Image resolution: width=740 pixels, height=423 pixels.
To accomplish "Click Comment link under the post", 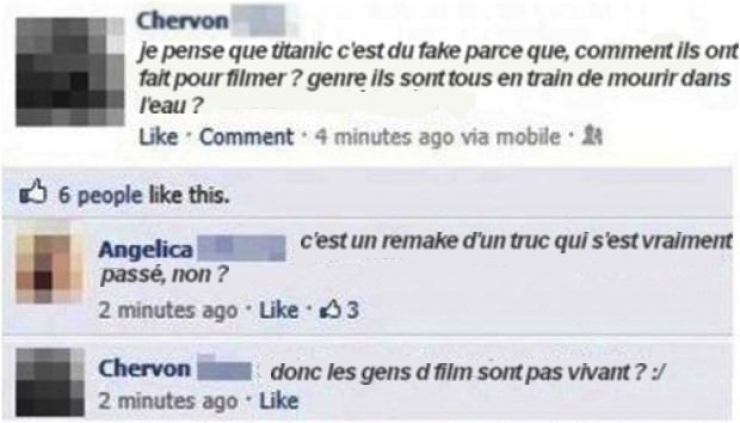I will coord(246,138).
